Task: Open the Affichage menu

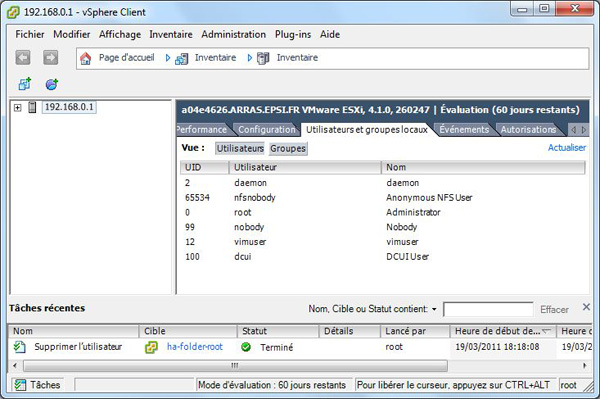Action: (x=120, y=34)
